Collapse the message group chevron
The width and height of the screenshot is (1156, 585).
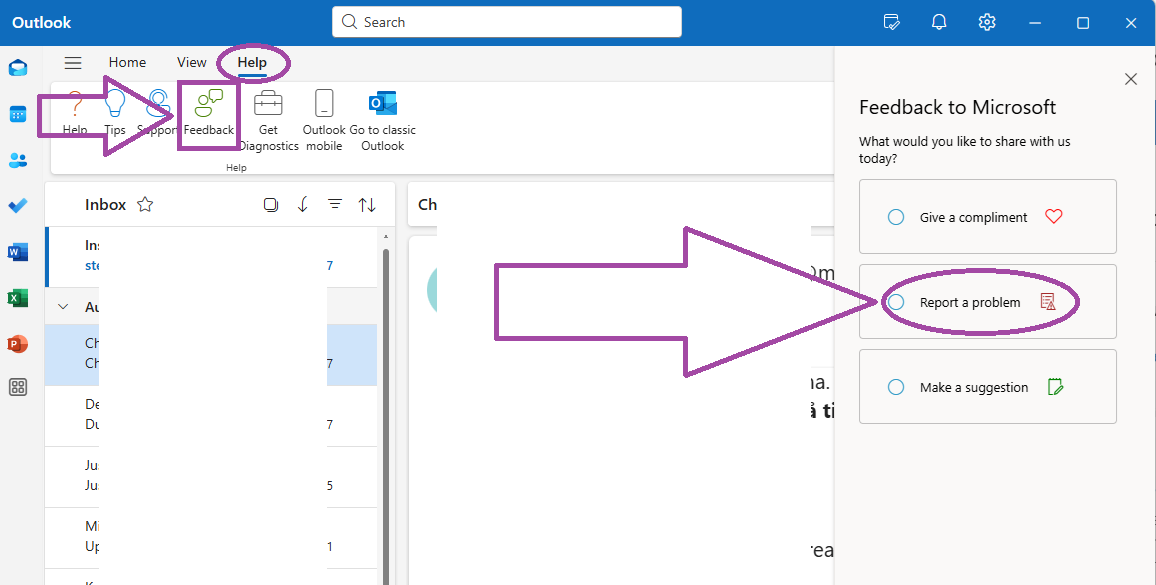(x=63, y=306)
